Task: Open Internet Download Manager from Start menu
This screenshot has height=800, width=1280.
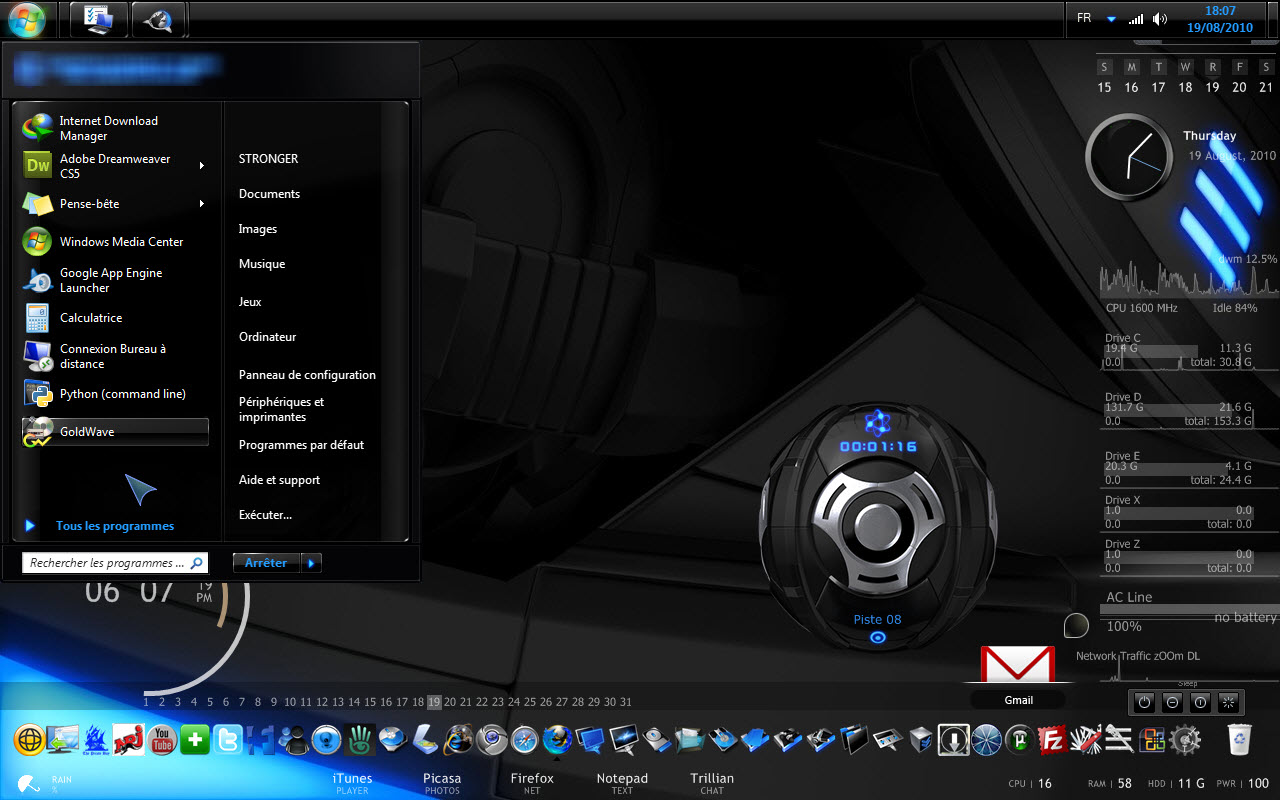Action: [115, 128]
